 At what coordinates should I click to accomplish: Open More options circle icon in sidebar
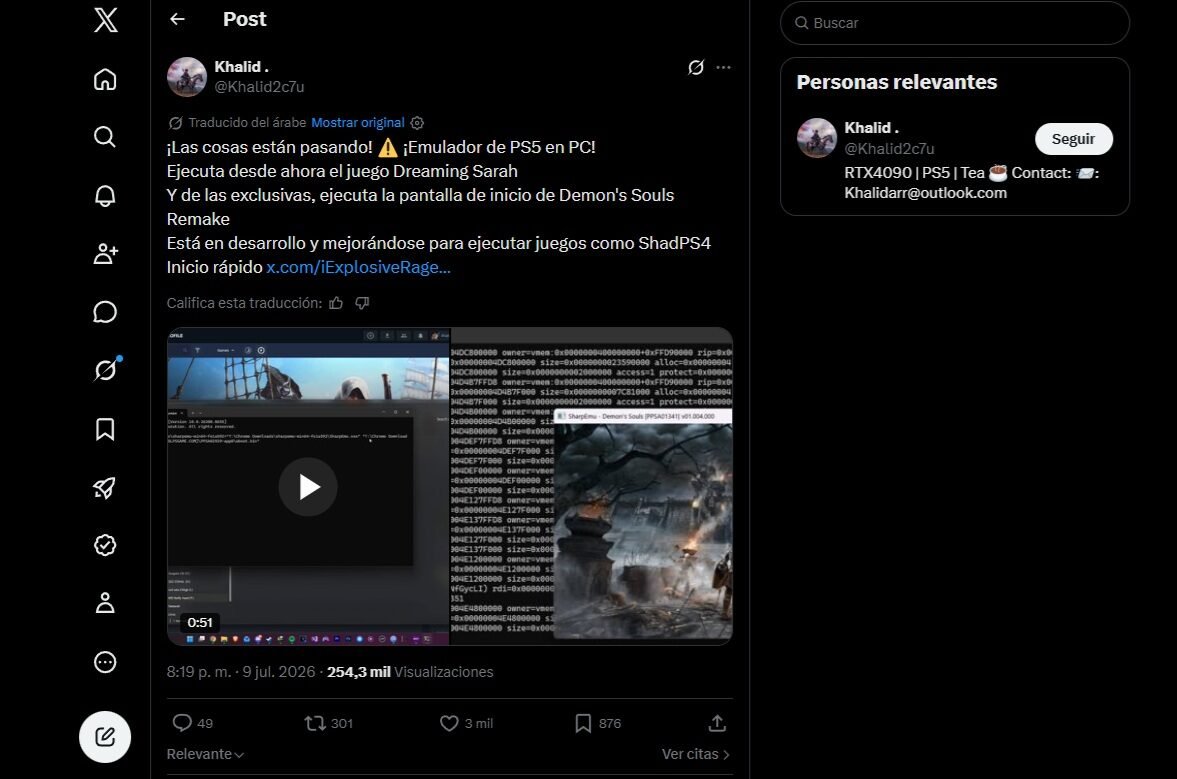pyautogui.click(x=105, y=662)
